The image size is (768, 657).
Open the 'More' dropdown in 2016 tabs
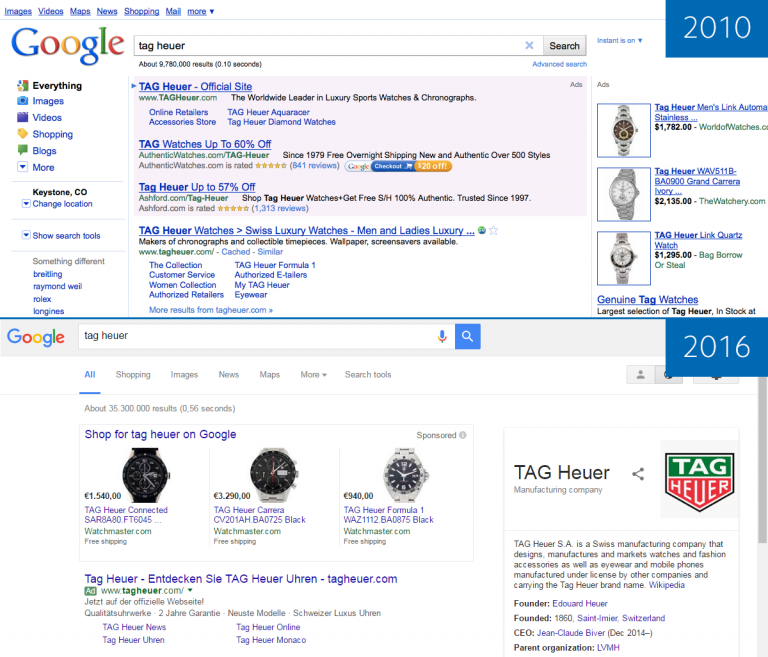[x=313, y=375]
